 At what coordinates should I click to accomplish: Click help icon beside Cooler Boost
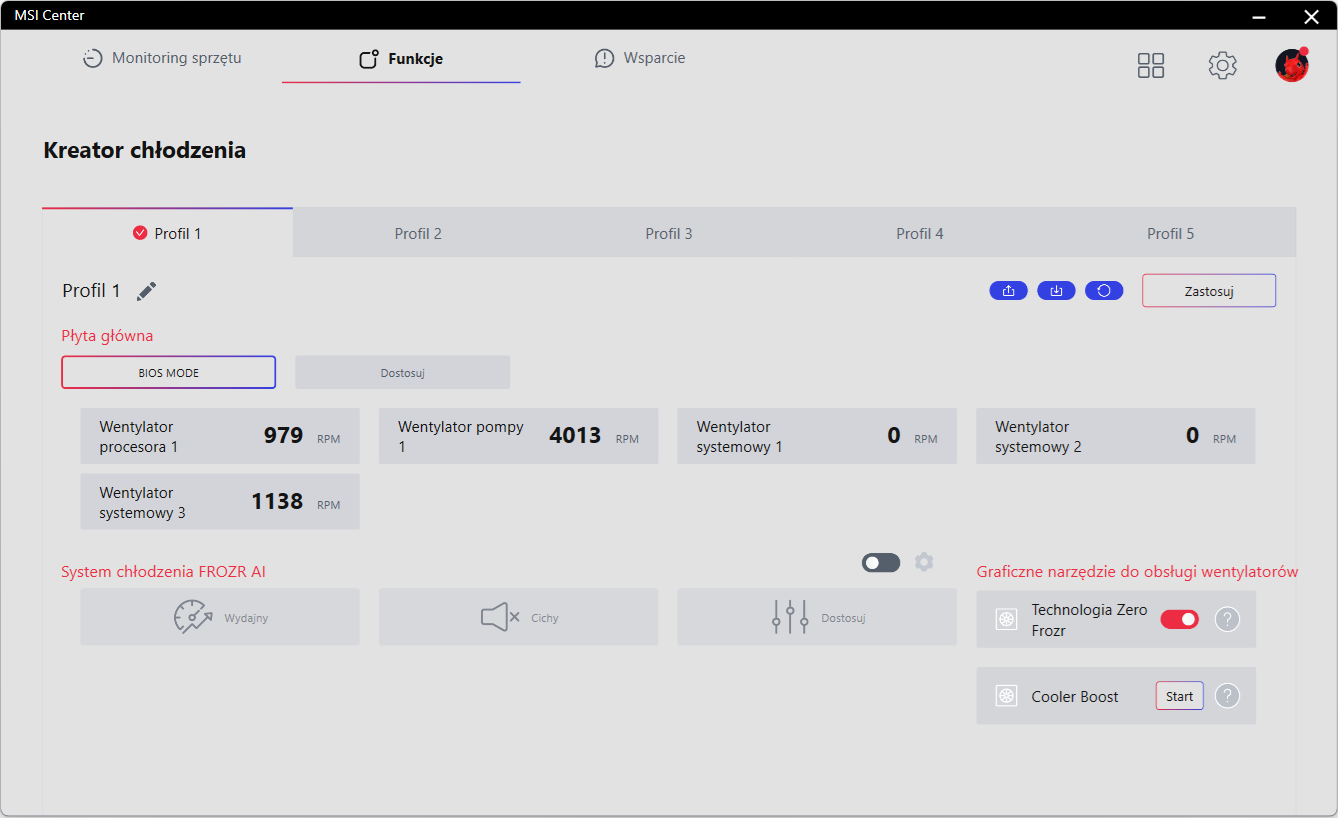(1227, 696)
